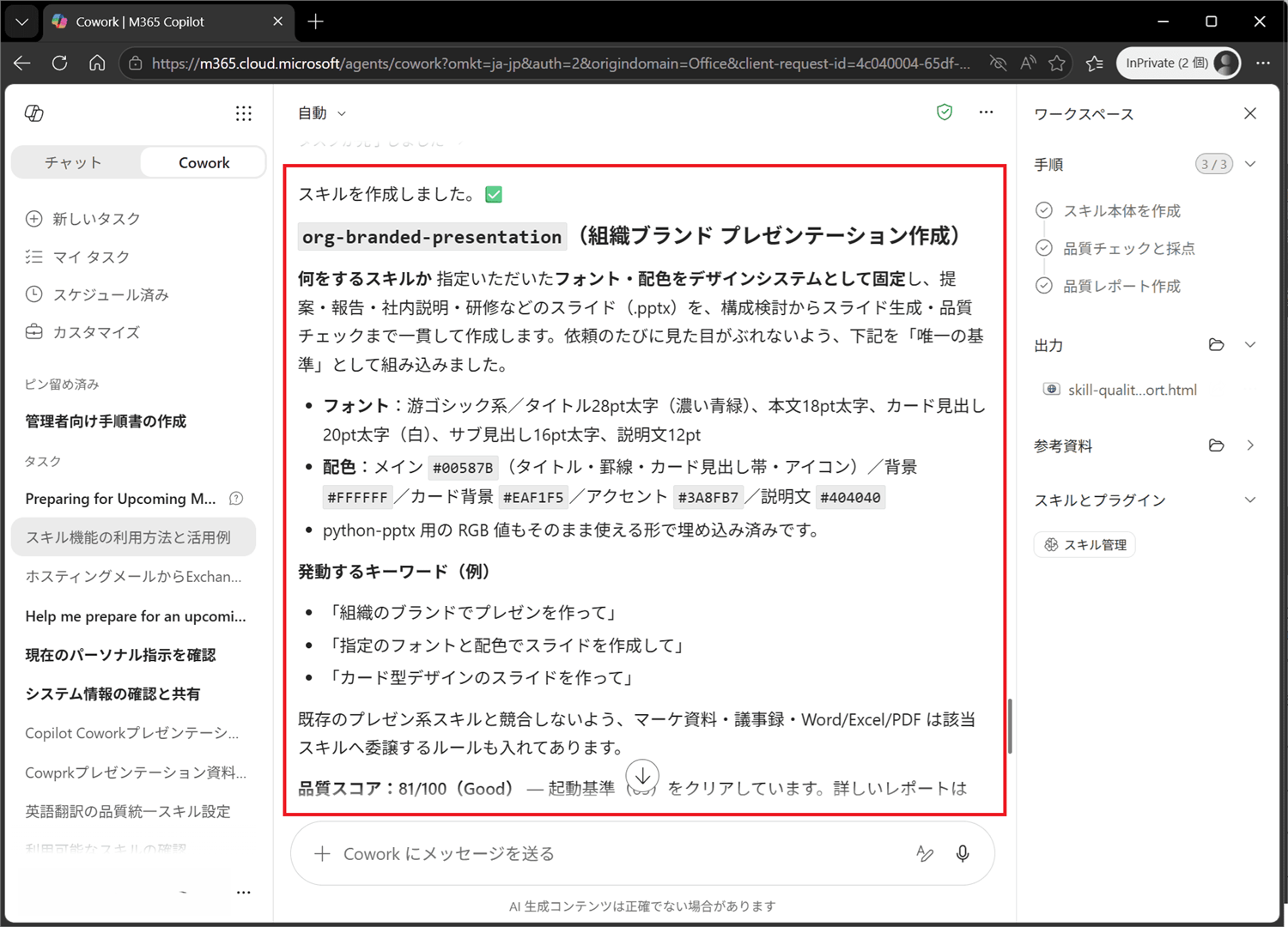Open browser settings and more menu
The image size is (1288, 927).
1263,63
